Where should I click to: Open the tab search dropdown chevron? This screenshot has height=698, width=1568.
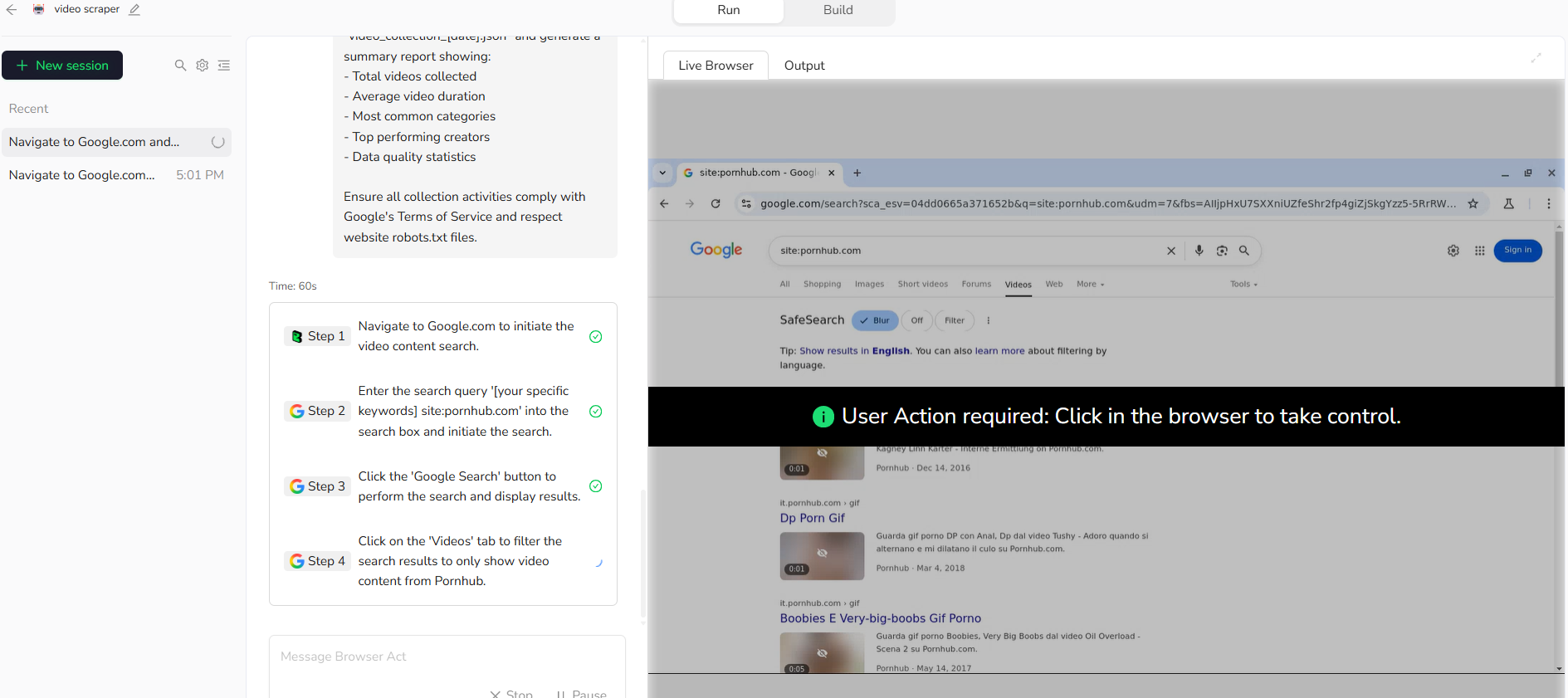[662, 173]
